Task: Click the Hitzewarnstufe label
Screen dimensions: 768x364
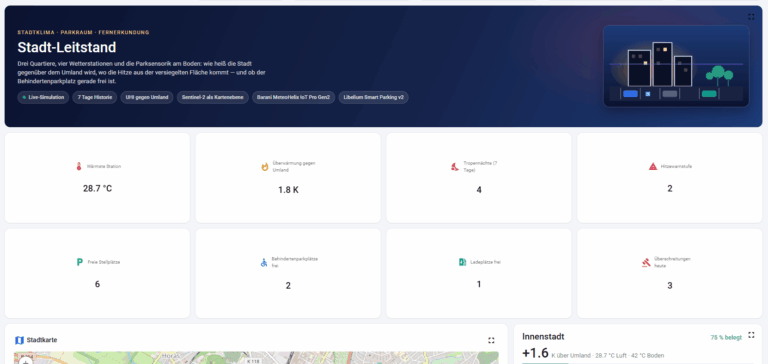Action: [676, 167]
